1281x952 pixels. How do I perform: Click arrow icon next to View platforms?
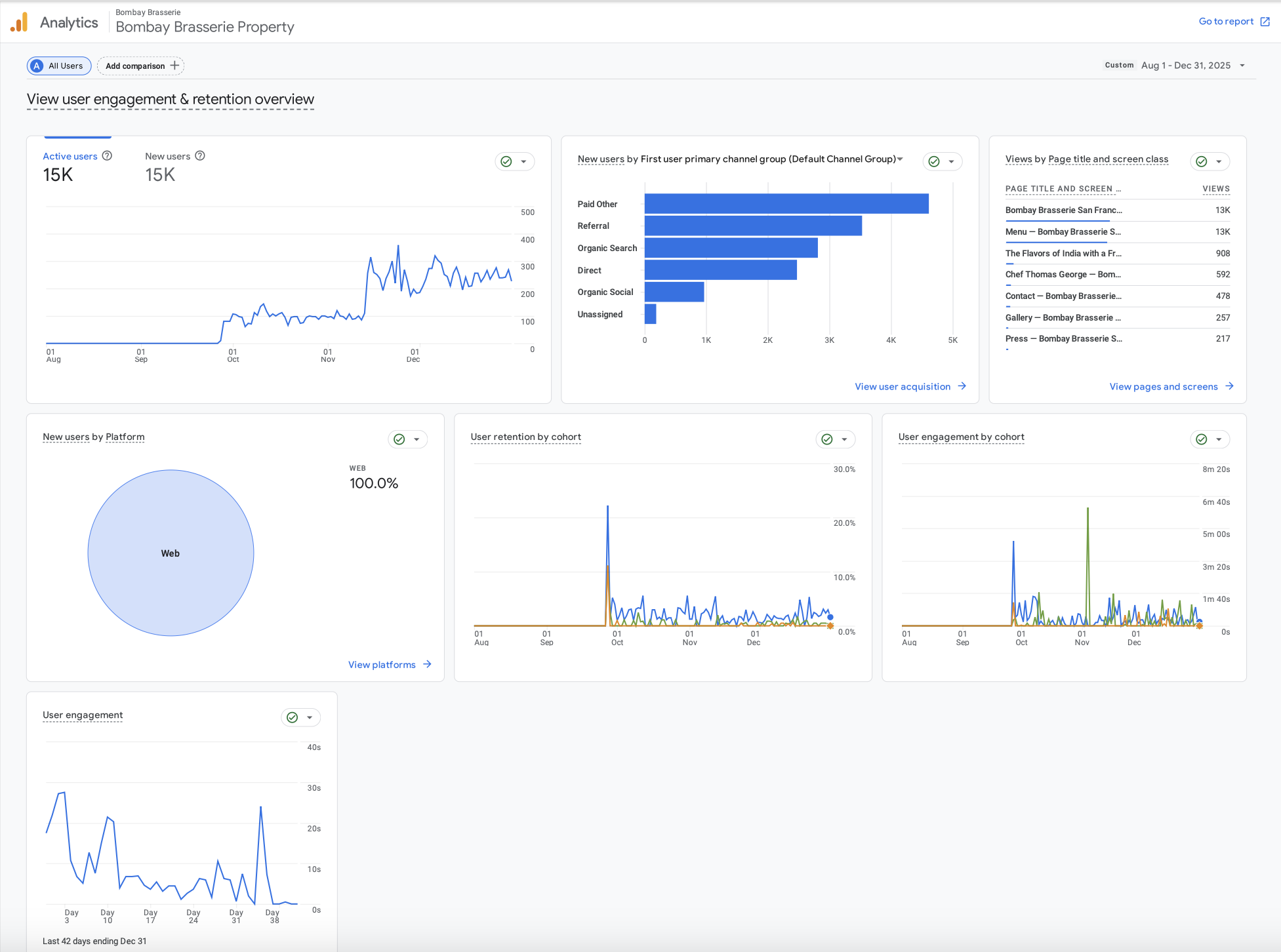click(428, 664)
